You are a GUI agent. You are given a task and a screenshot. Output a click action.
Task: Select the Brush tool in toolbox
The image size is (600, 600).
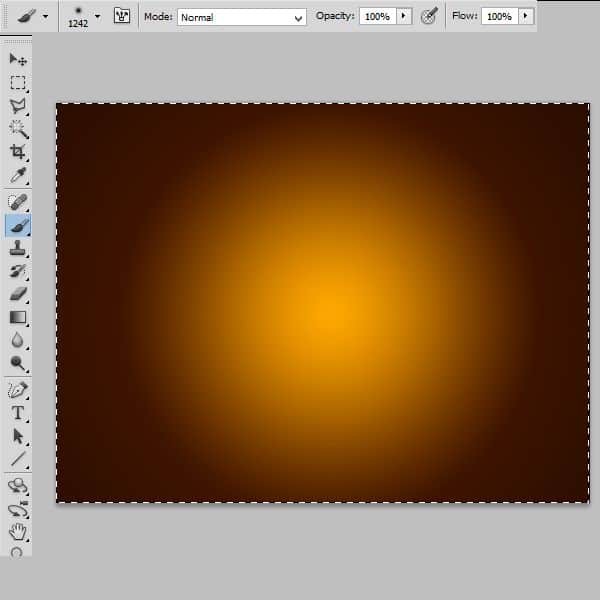point(18,226)
